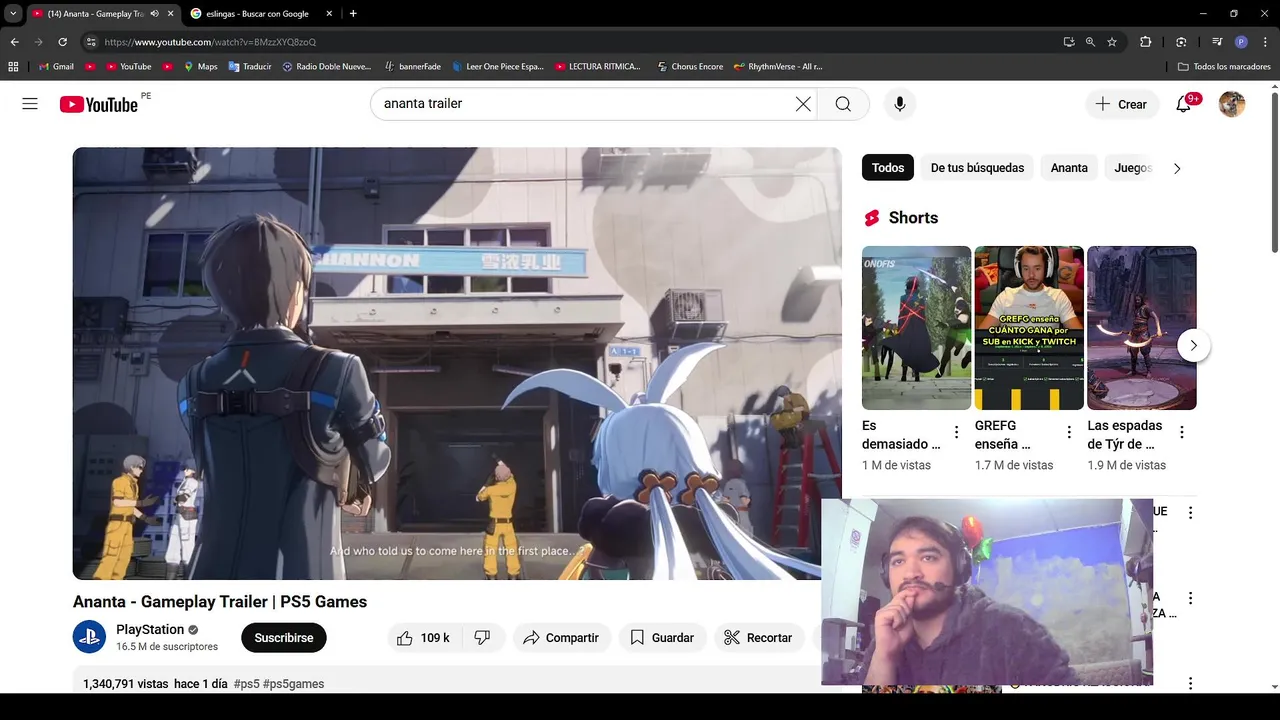Go back using the browser back arrow
1280x720 pixels.
14,42
